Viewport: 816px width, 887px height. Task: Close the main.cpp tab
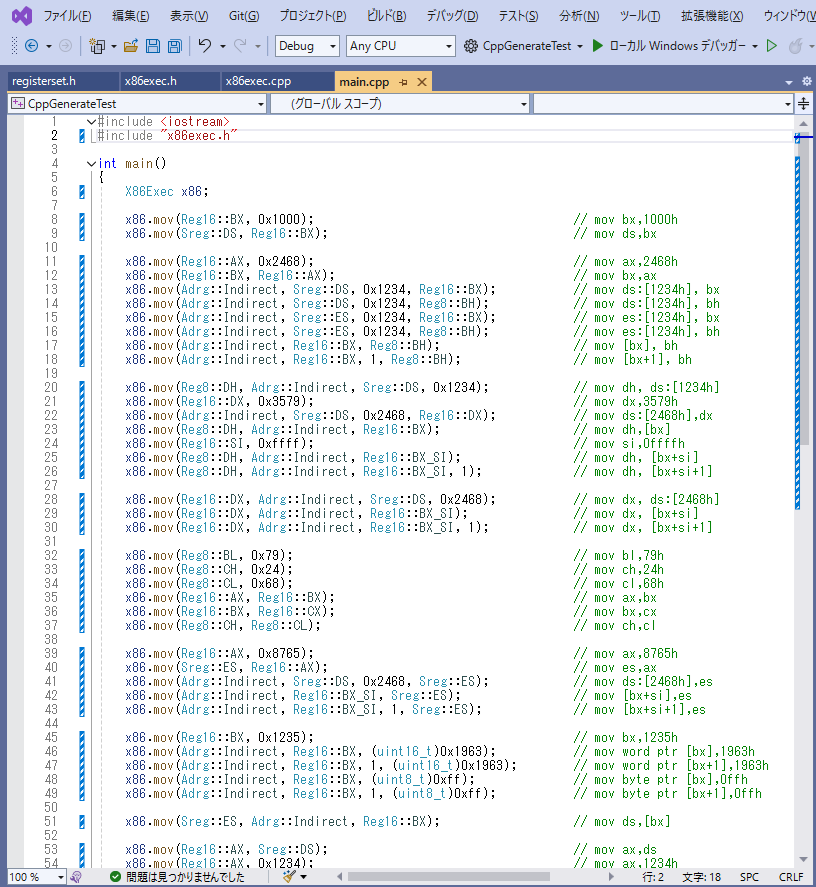(422, 82)
